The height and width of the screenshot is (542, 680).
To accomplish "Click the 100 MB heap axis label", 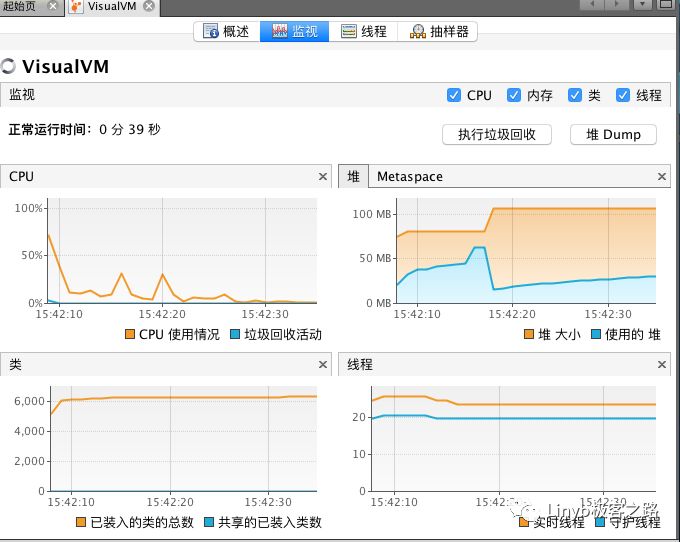I will pyautogui.click(x=372, y=214).
